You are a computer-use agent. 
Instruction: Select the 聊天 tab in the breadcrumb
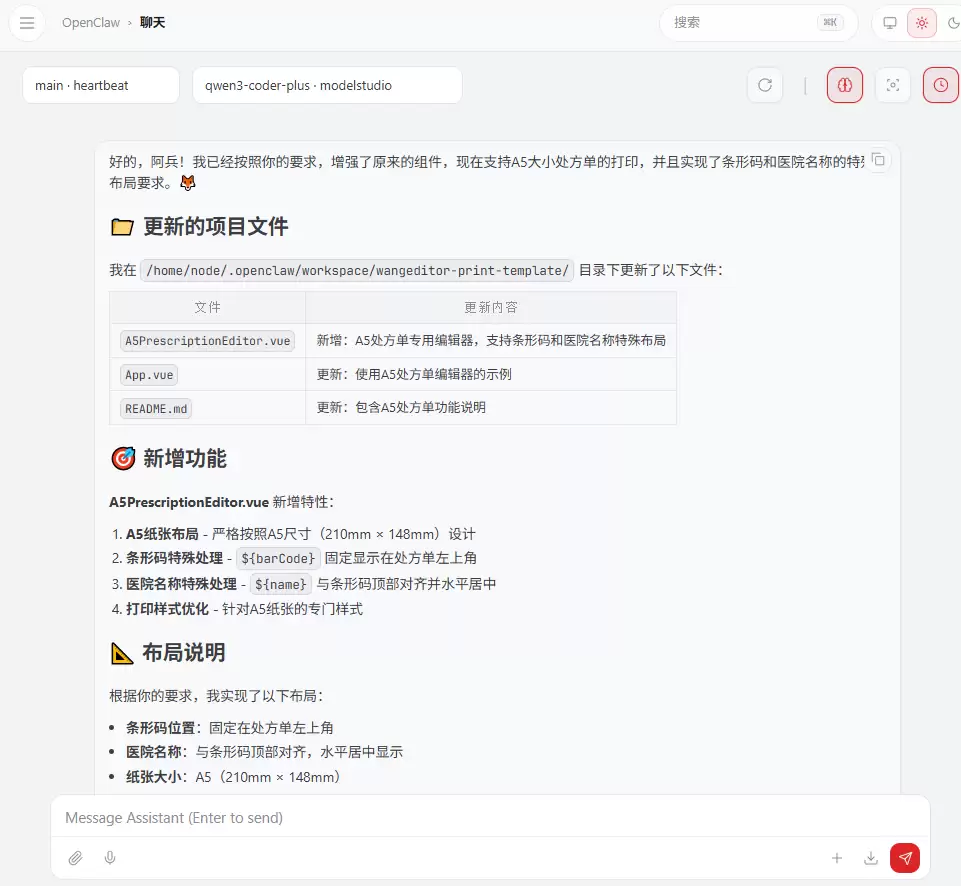click(x=152, y=22)
